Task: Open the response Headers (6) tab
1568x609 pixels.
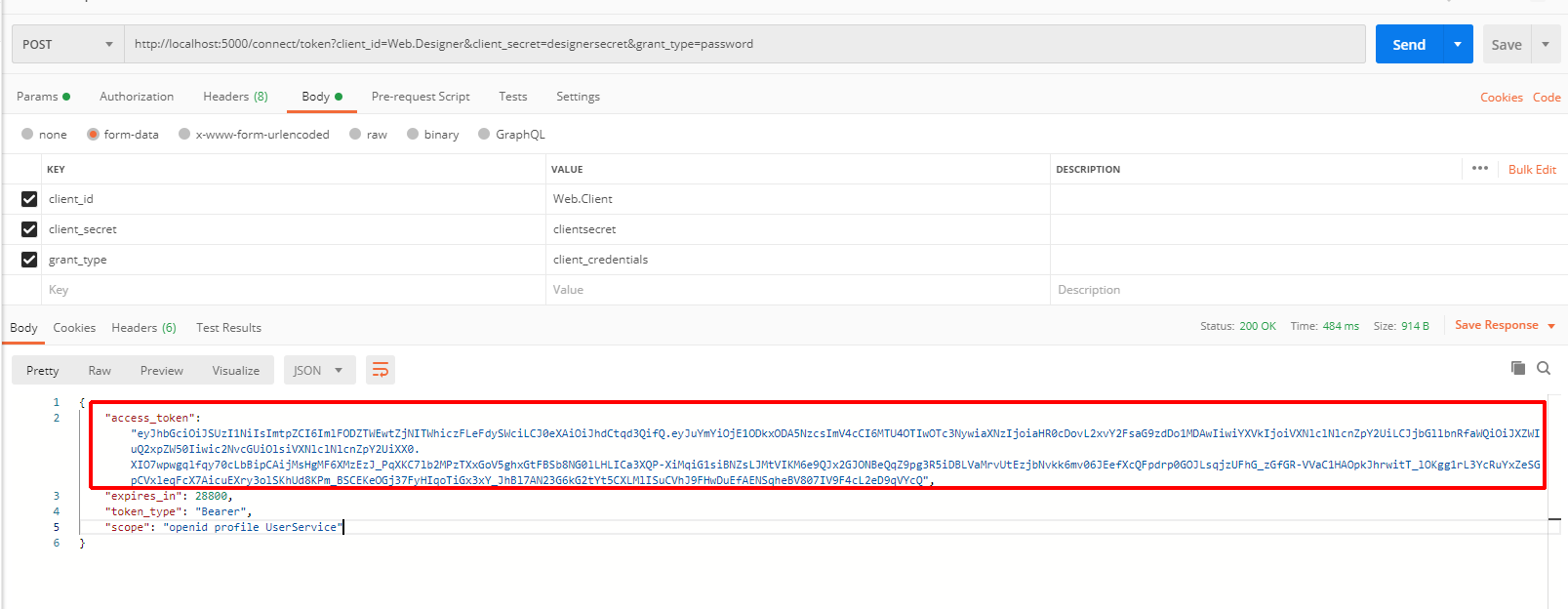Action: [x=143, y=328]
